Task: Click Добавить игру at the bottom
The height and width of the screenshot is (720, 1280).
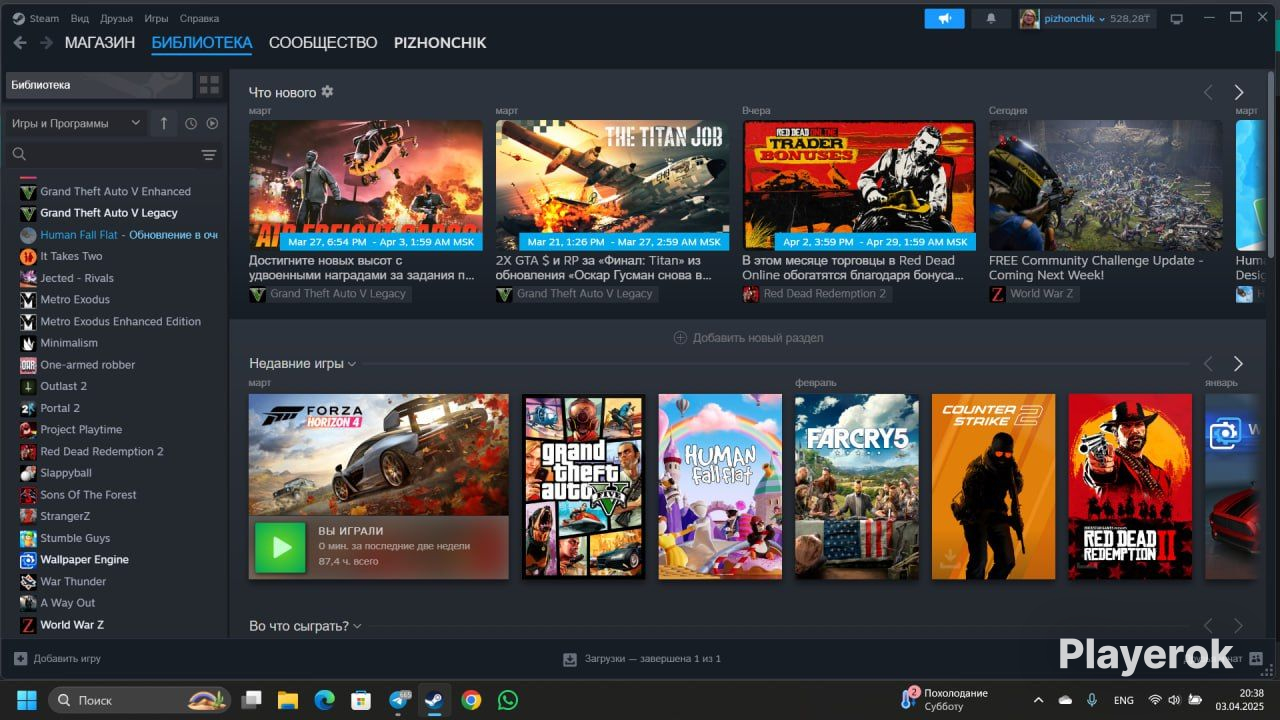Action: (57, 659)
